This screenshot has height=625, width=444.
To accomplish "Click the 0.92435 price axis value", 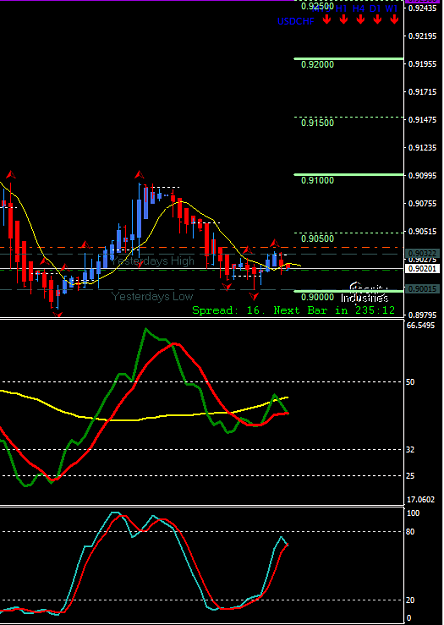I will (423, 8).
